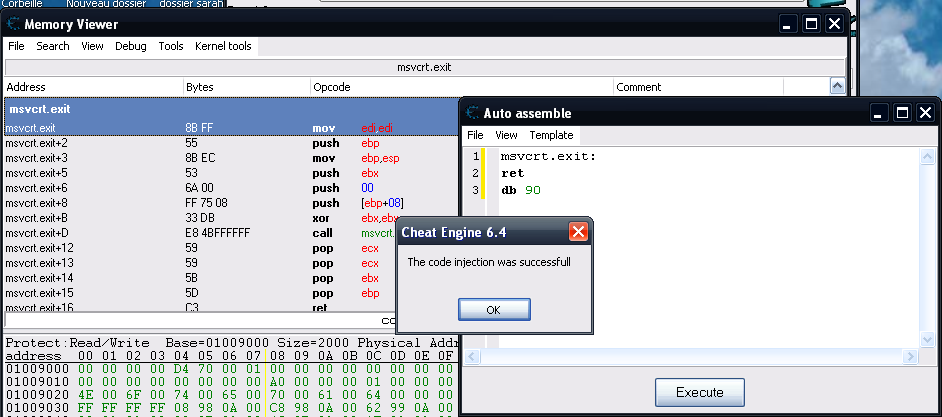Maximize the Auto assemble window
The width and height of the screenshot is (942, 417).
(900, 113)
